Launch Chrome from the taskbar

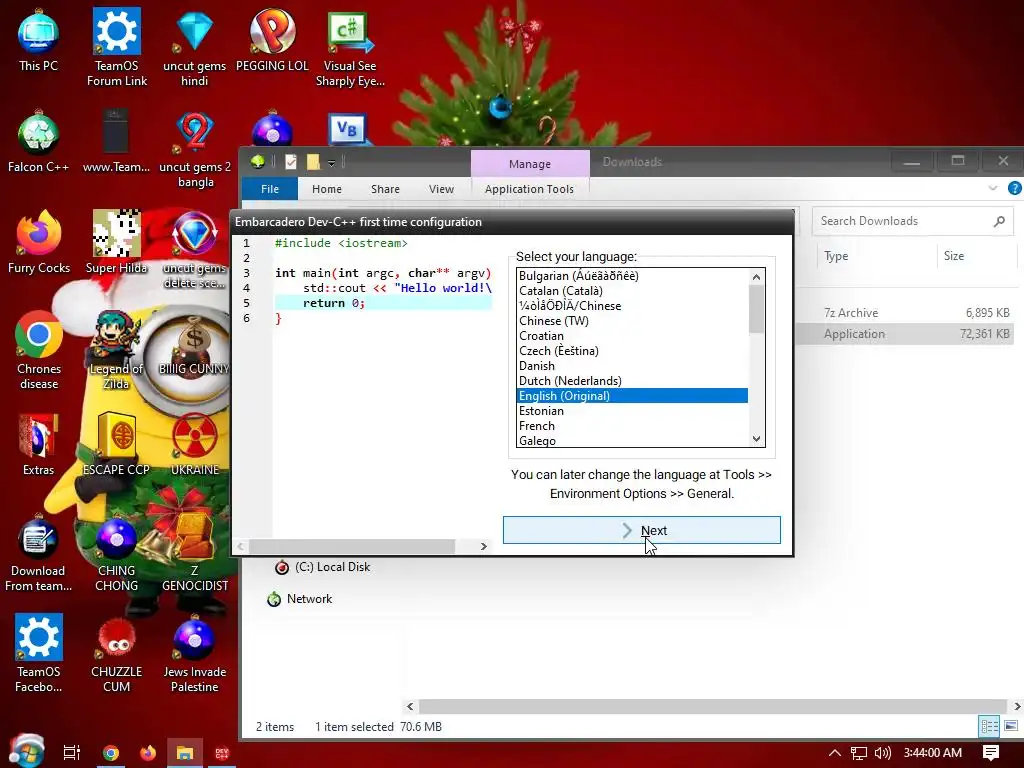coord(110,753)
